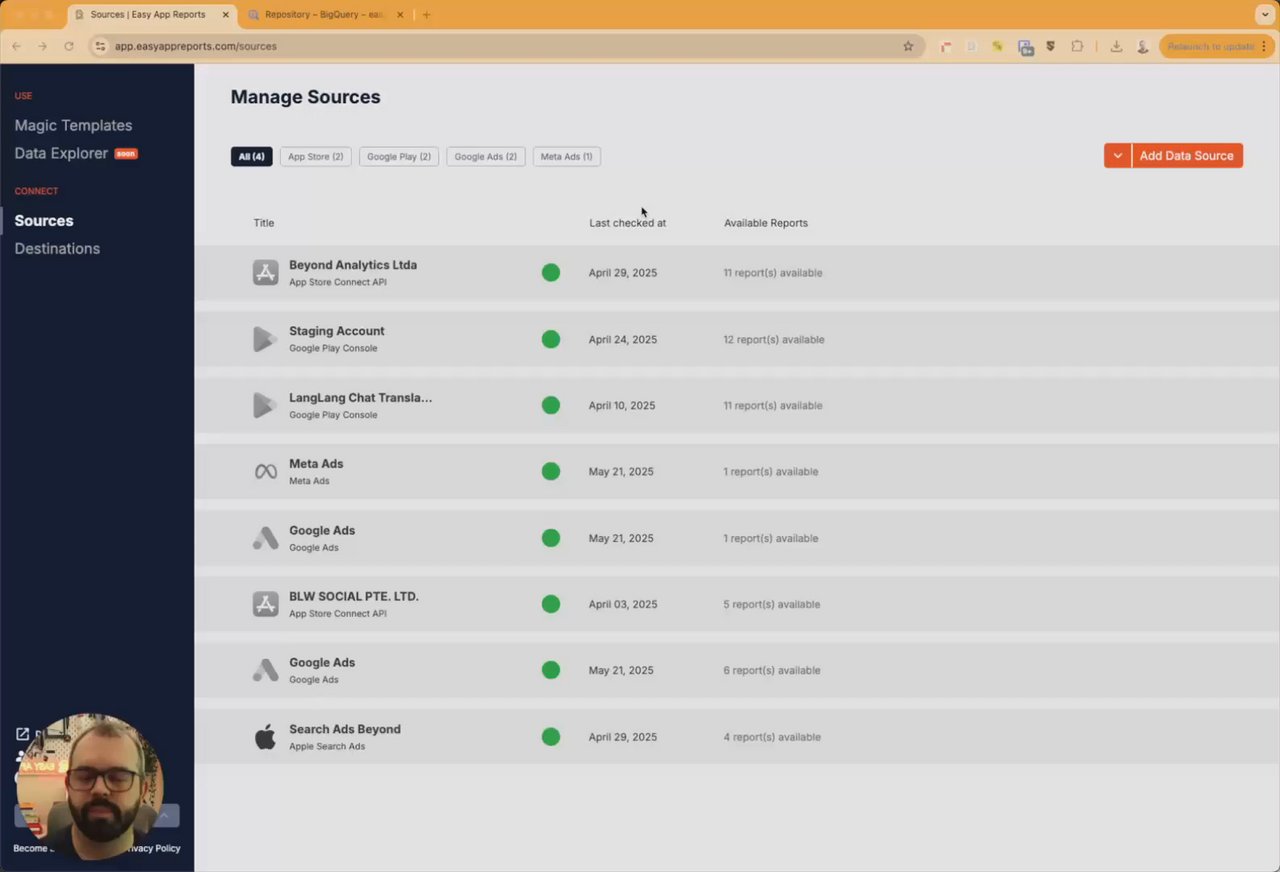Click the App Store icon beside BLW SOCIAL PTE. LTD.
The height and width of the screenshot is (872, 1280).
click(265, 604)
